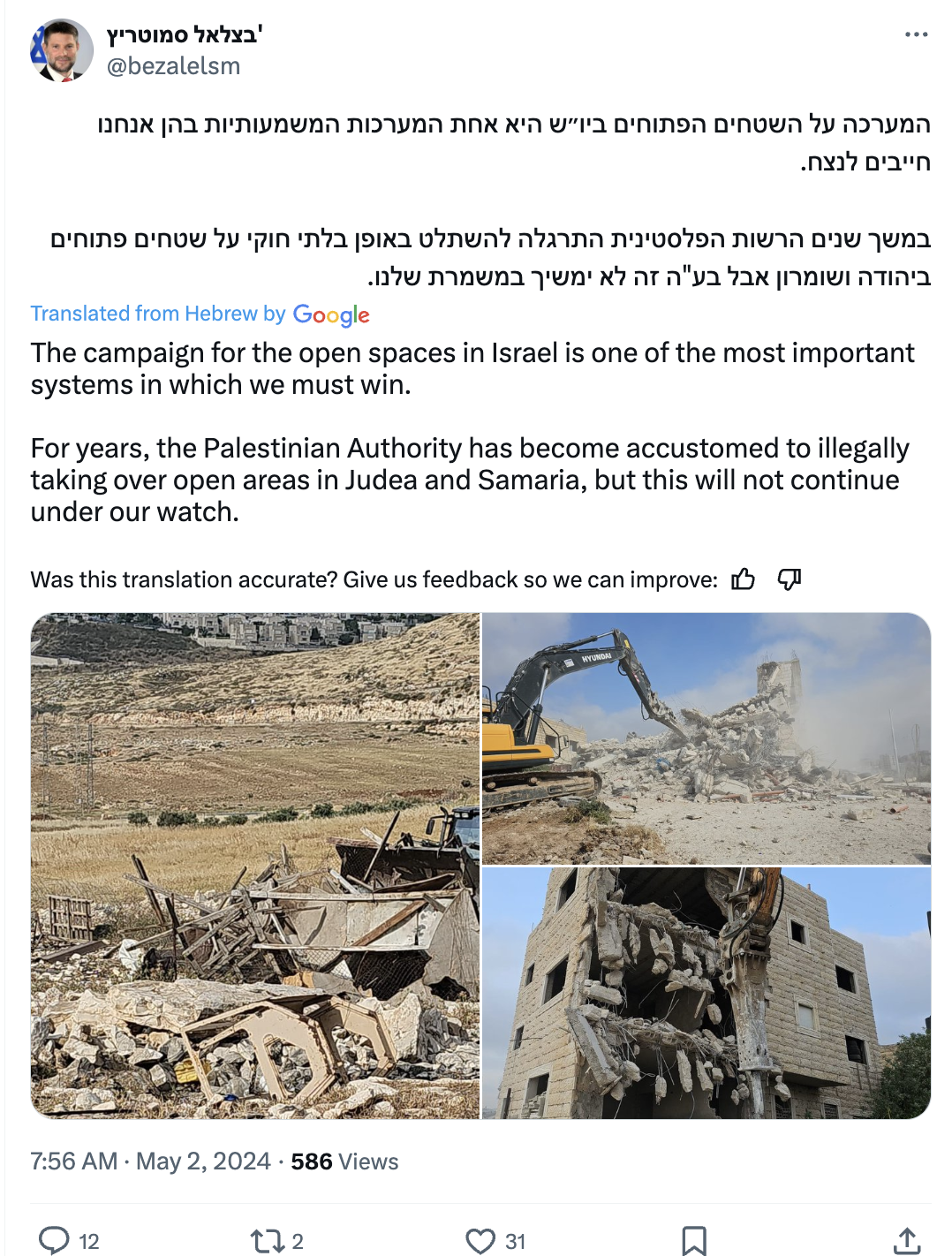
Task: Click Translated from Hebrew by Google link
Action: pyautogui.click(x=200, y=314)
